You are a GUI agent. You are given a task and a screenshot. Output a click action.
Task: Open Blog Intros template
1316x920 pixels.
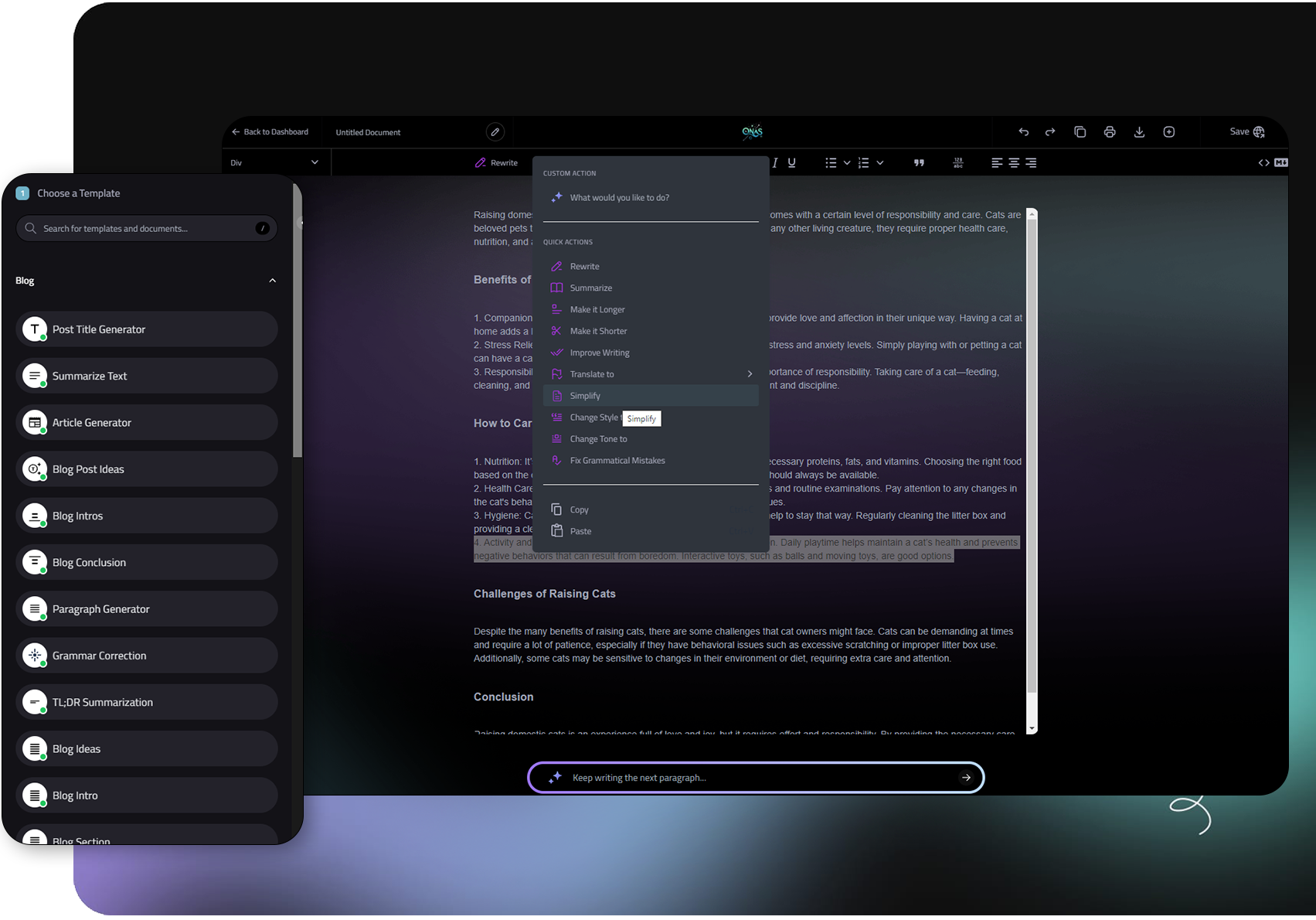click(x=147, y=516)
